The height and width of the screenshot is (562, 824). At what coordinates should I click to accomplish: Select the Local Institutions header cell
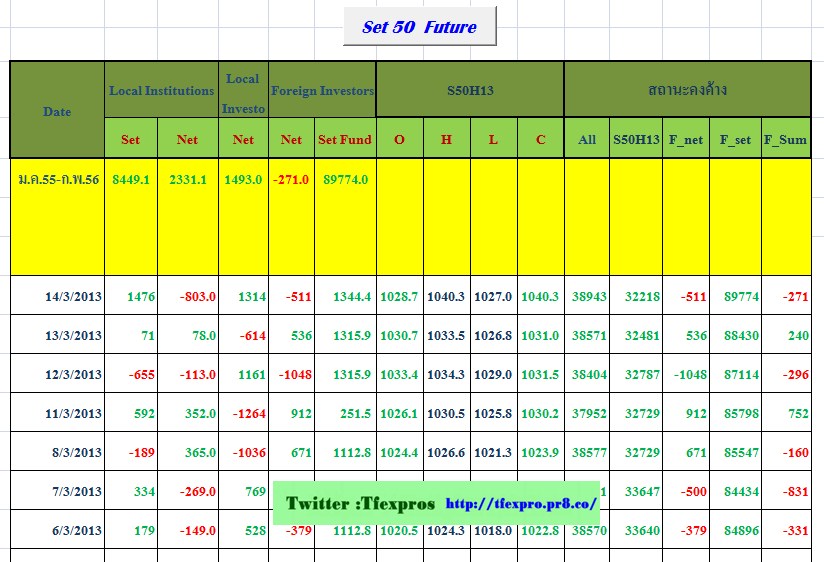tap(161, 91)
